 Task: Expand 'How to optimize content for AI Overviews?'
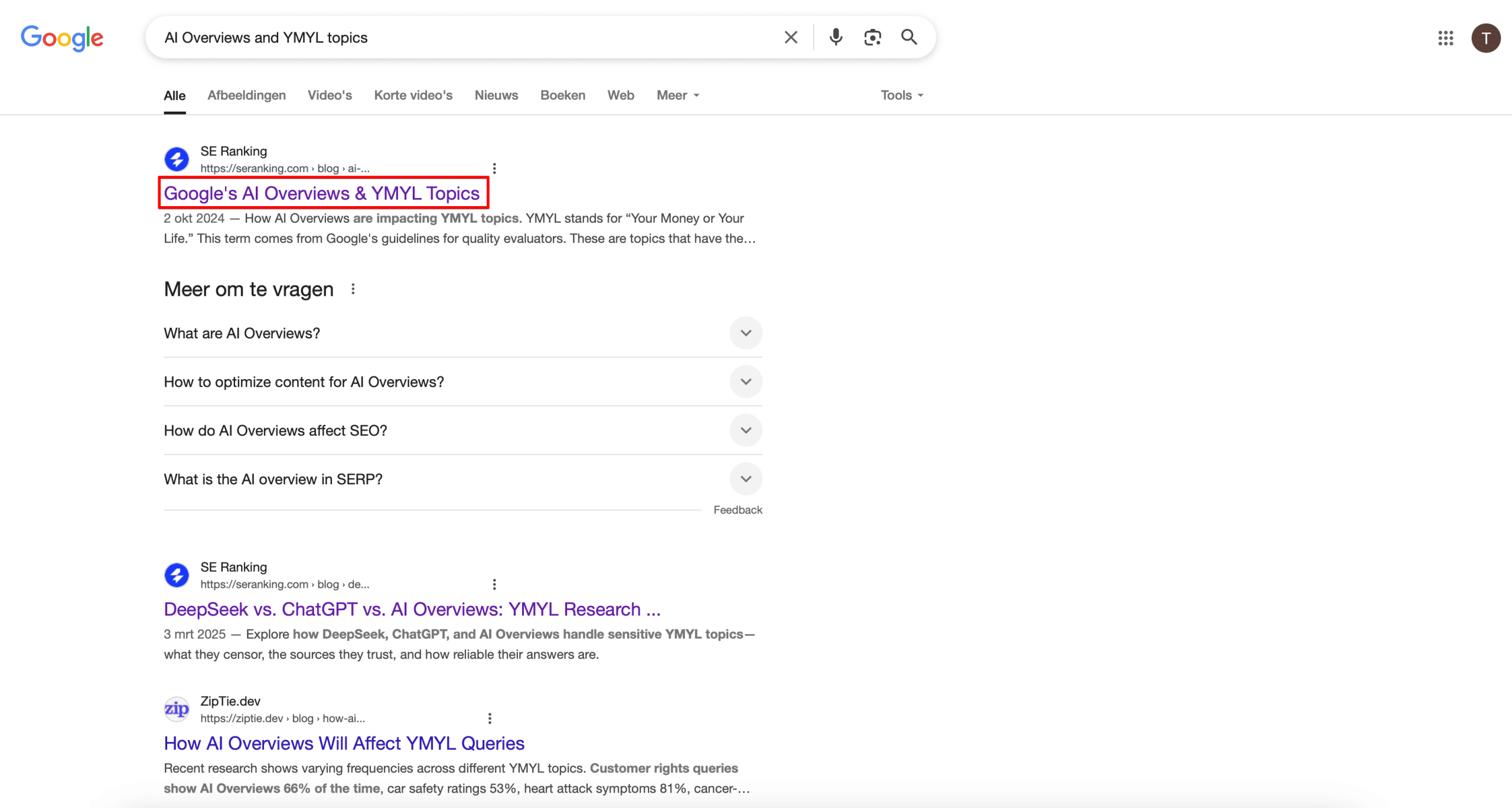(x=463, y=382)
